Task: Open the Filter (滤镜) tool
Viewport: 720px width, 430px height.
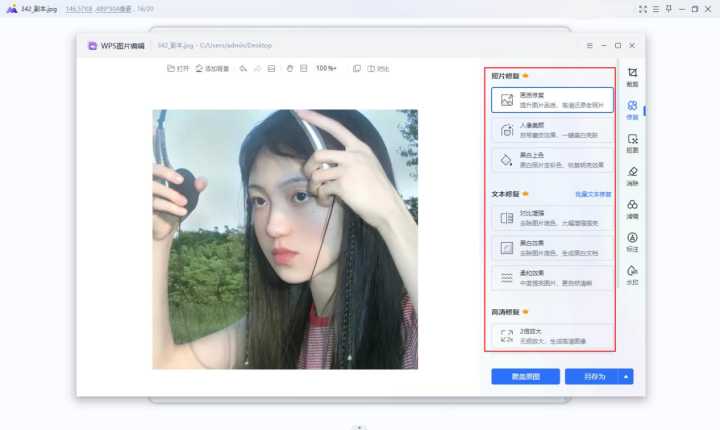Action: coord(632,209)
